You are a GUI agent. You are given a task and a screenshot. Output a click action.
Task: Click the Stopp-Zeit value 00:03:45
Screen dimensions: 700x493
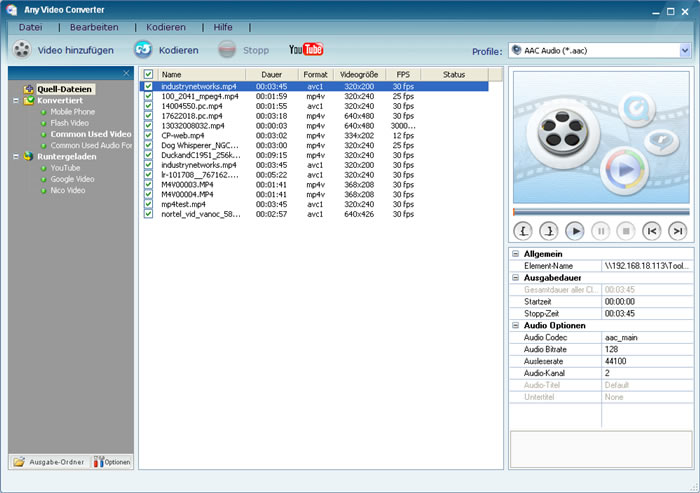click(x=620, y=313)
